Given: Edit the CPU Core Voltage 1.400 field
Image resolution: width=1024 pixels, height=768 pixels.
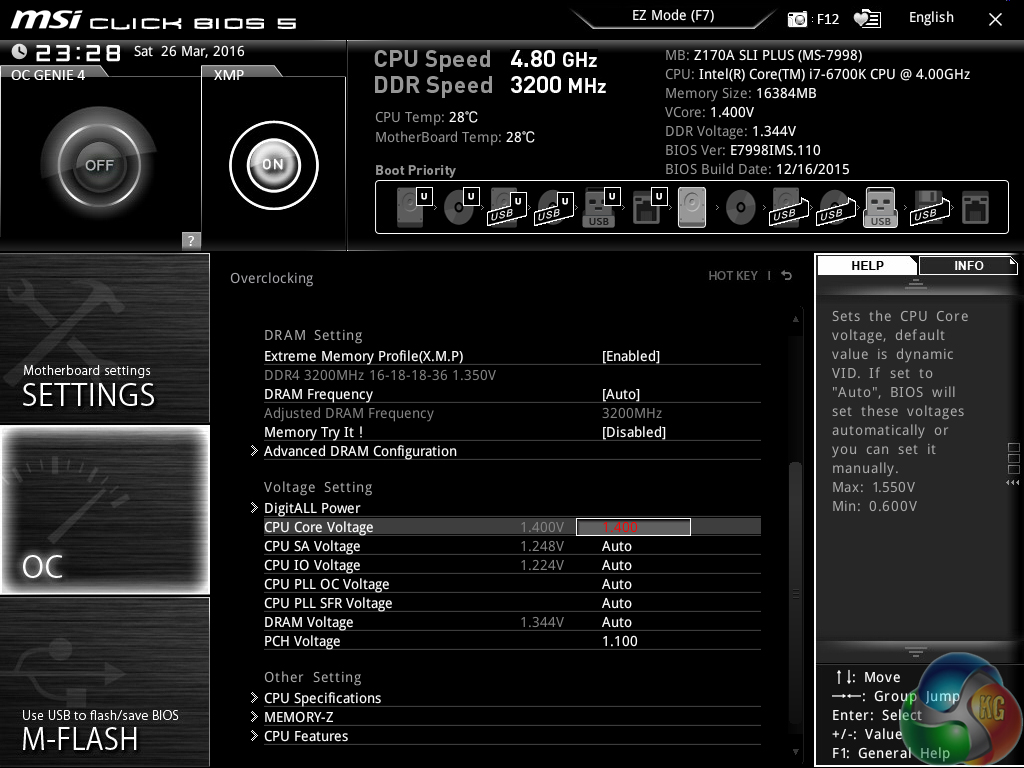Looking at the screenshot, I should click(x=633, y=527).
